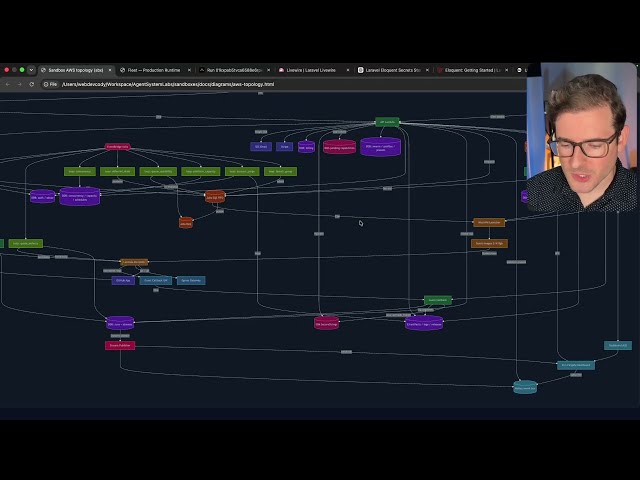Click the Spine Gateway node
This screenshot has width=640, height=480.
pos(191,280)
